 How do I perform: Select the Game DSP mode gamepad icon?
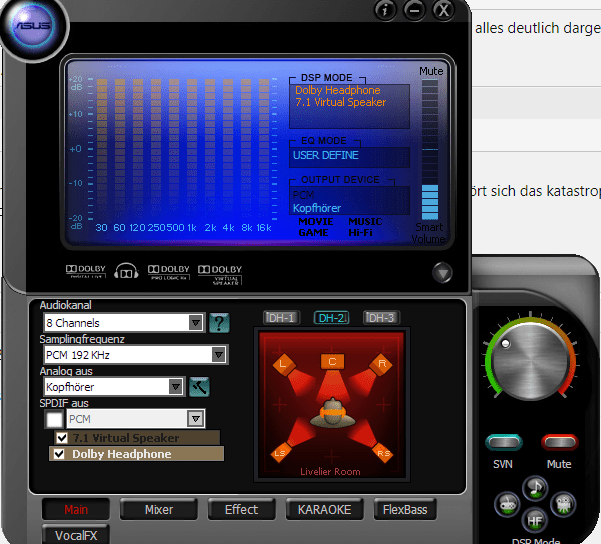click(507, 504)
